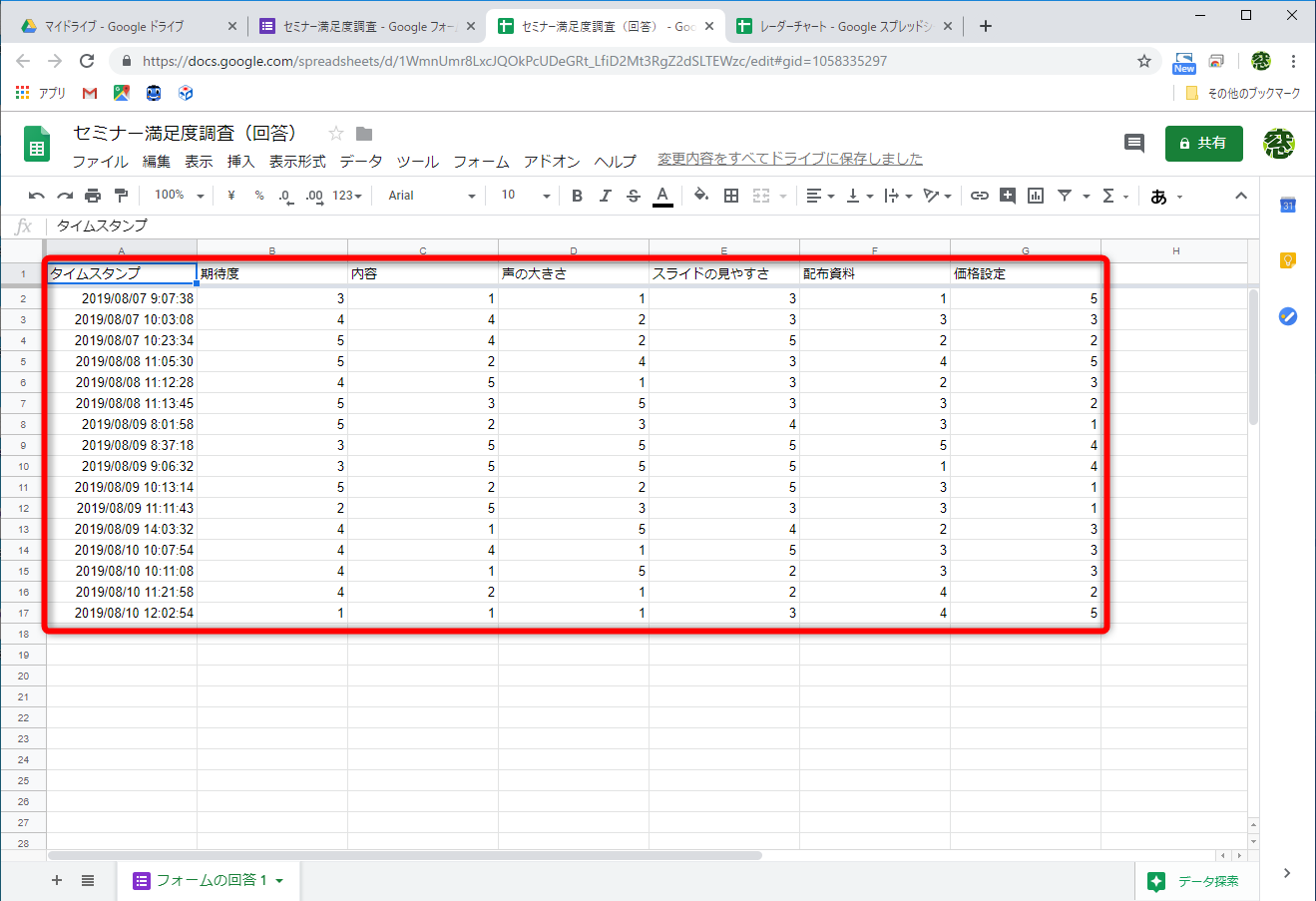This screenshot has width=1316, height=901.
Task: Open the text rotation dropdown
Action: [937, 196]
